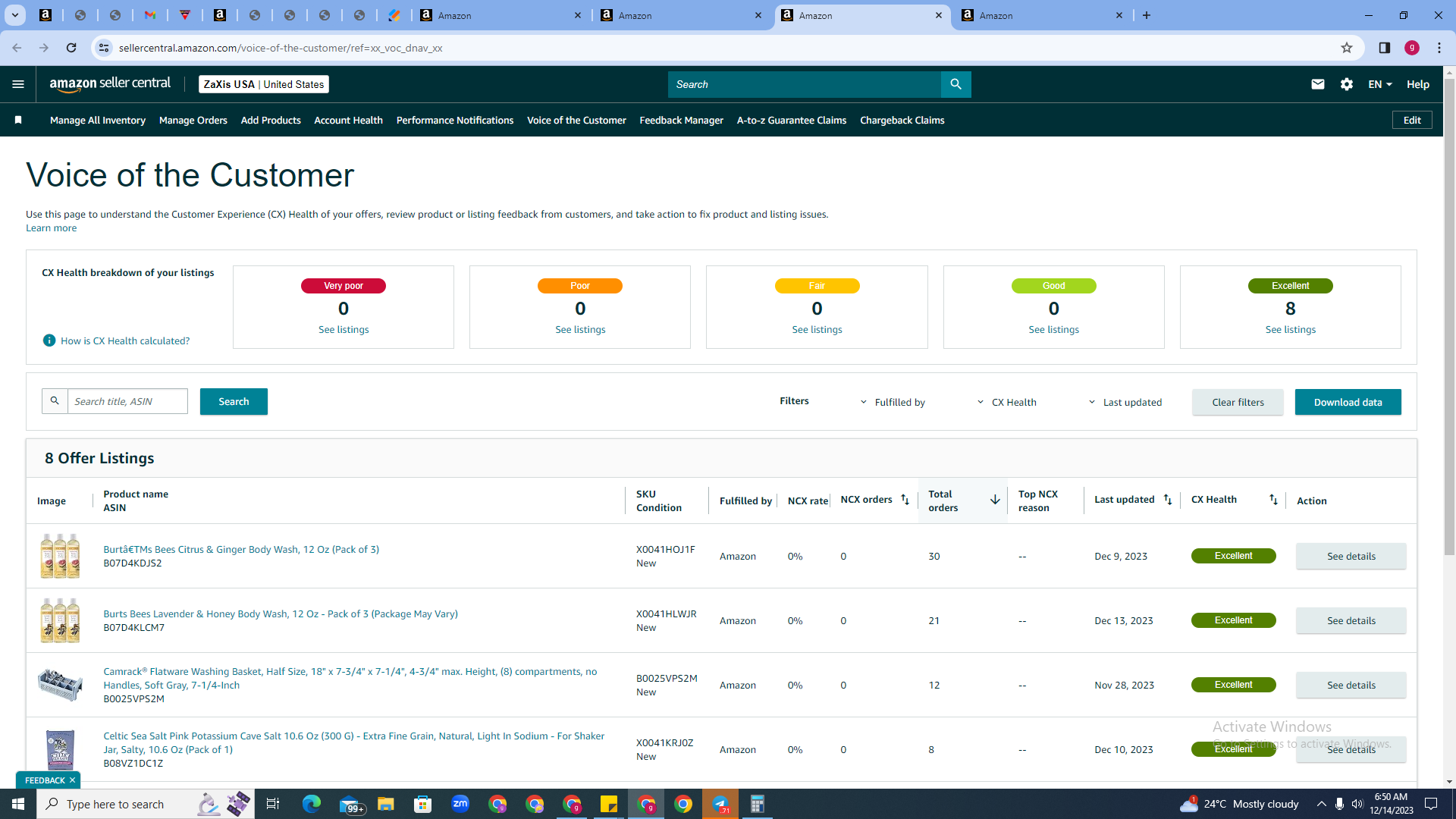Expand the CX Health filter dropdown

(1006, 402)
